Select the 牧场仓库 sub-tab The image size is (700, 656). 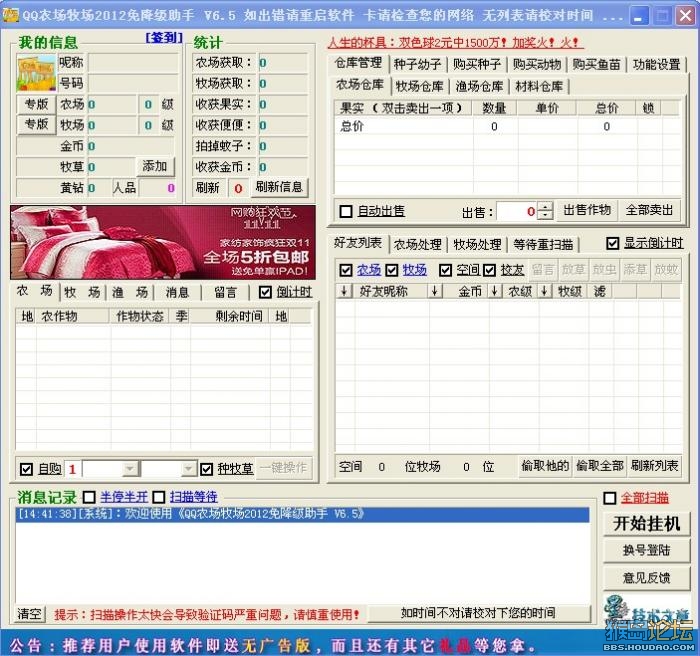[419, 86]
